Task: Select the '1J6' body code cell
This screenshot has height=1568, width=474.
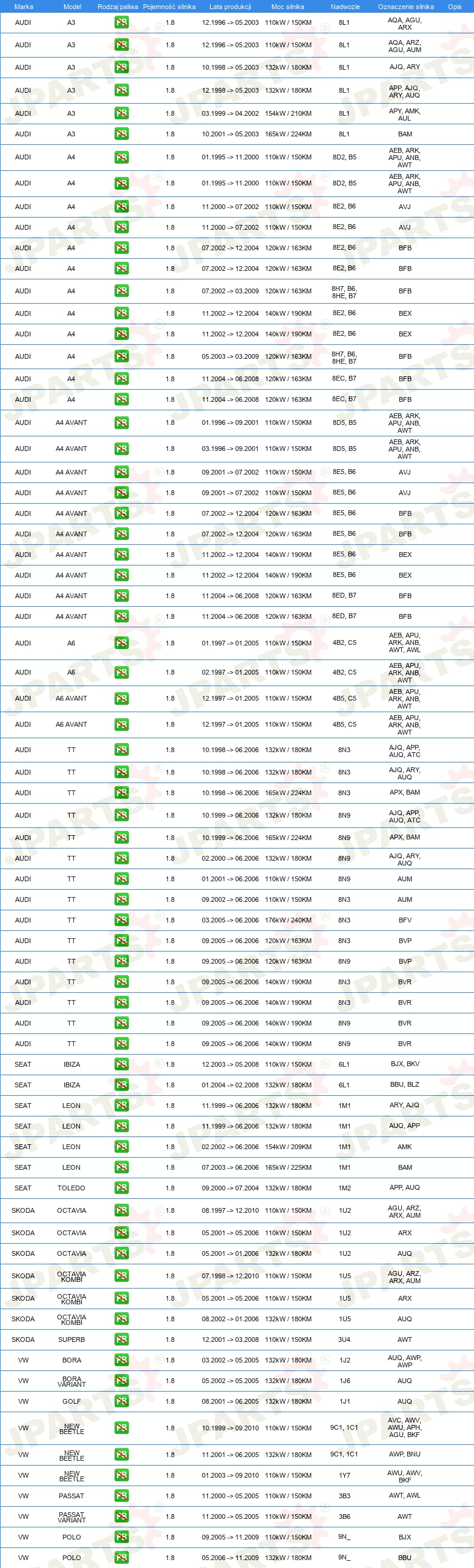Action: coord(344,1381)
